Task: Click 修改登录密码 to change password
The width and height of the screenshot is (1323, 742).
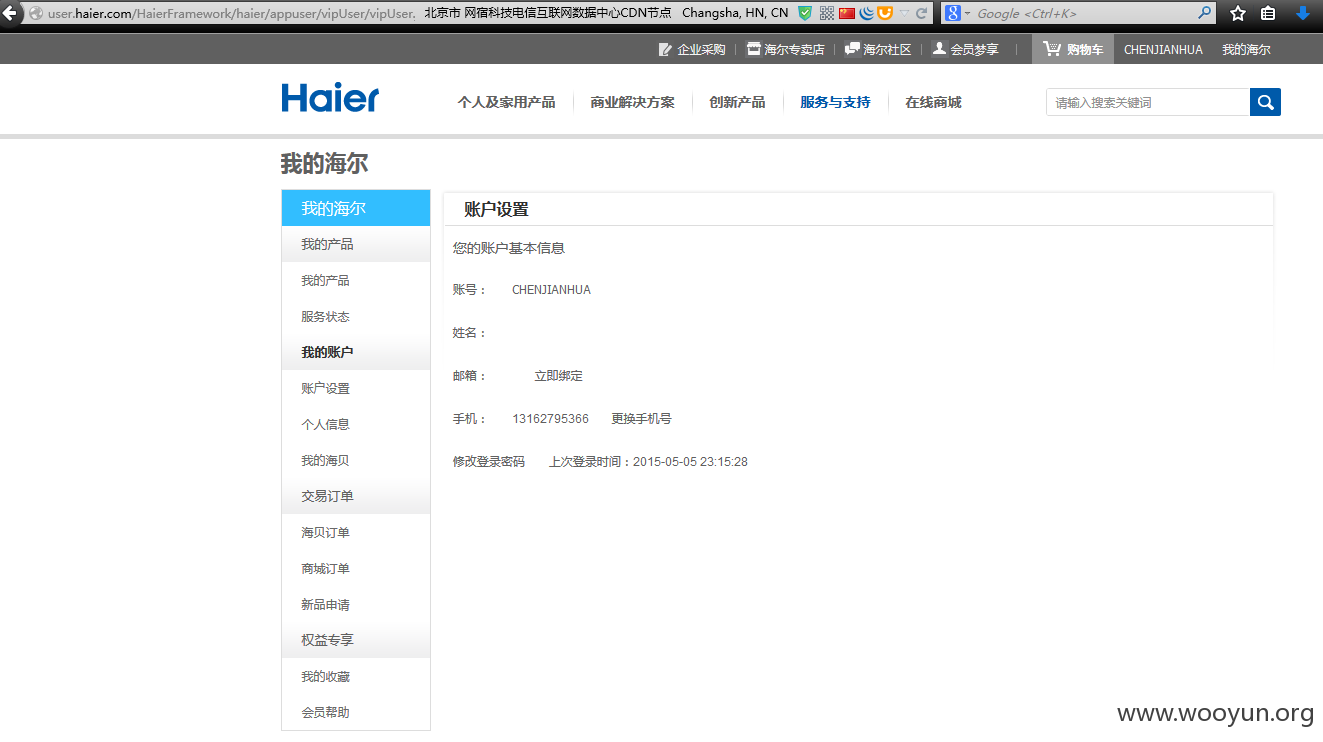Action: 488,462
